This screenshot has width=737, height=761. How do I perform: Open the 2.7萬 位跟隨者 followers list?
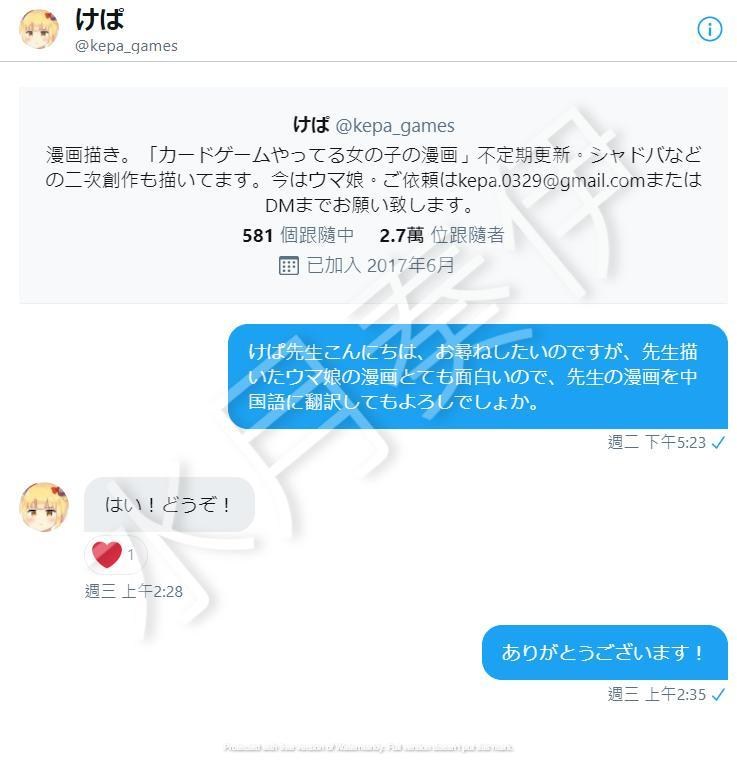coord(442,235)
